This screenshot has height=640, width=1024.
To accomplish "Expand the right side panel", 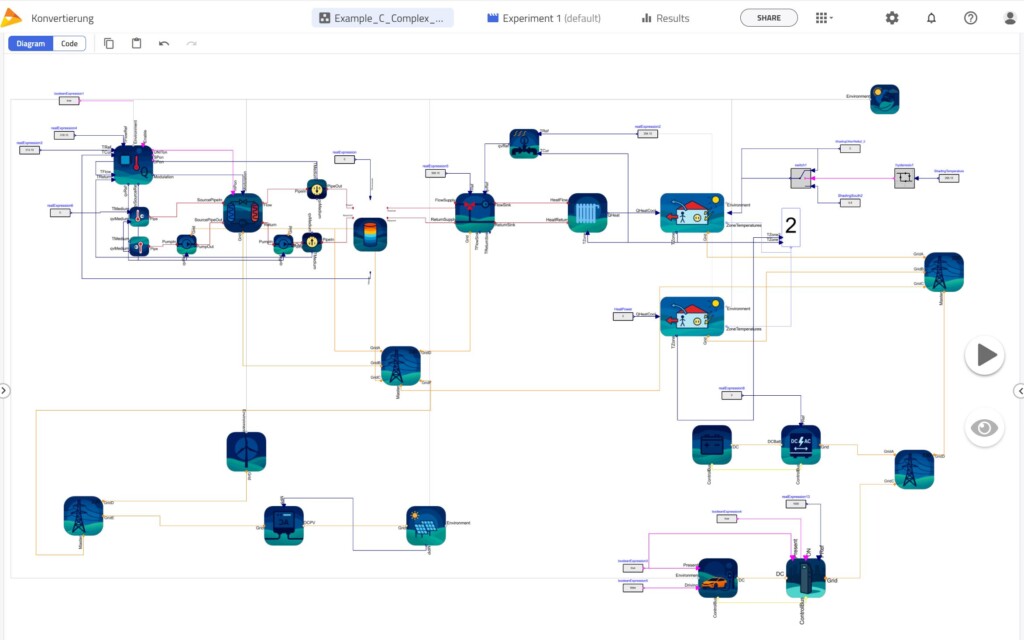I will tap(1019, 391).
